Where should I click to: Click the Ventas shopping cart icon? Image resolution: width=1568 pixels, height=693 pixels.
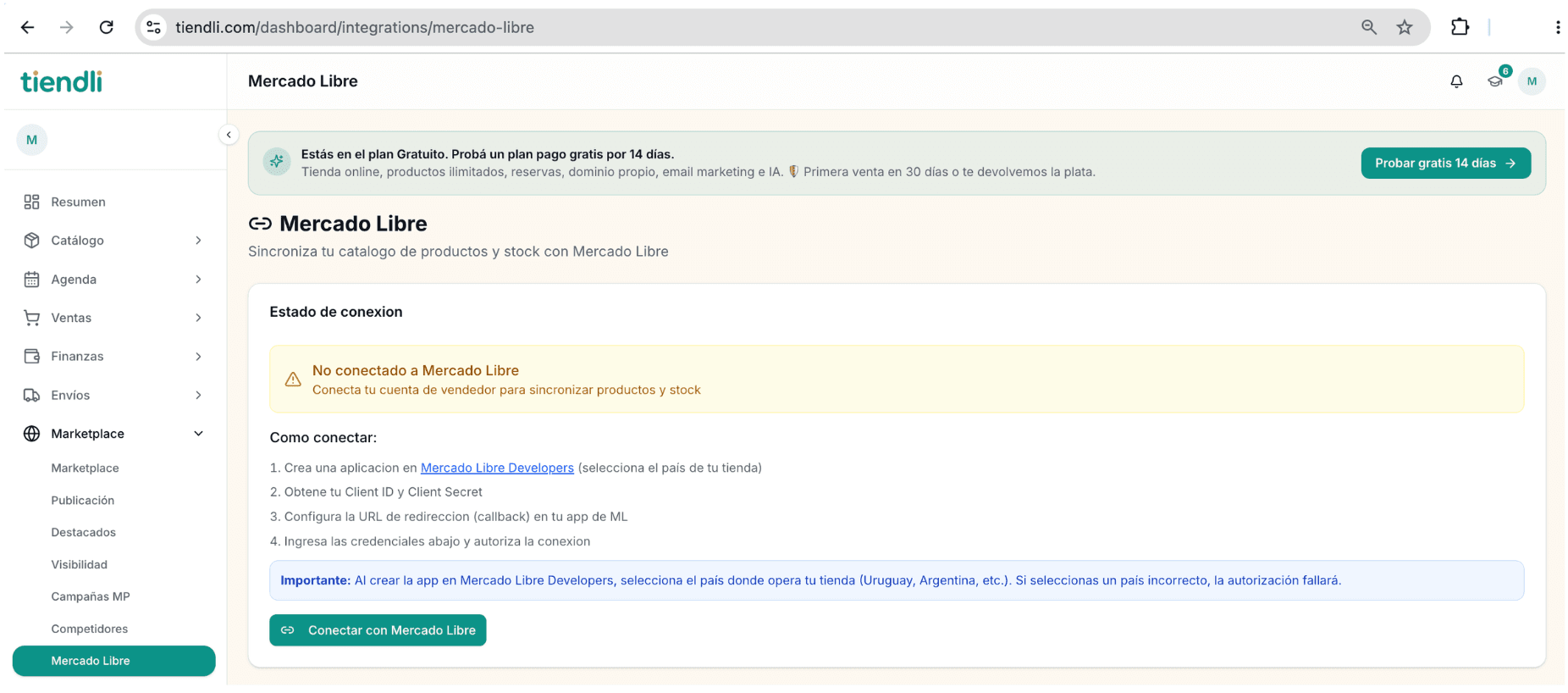32,318
